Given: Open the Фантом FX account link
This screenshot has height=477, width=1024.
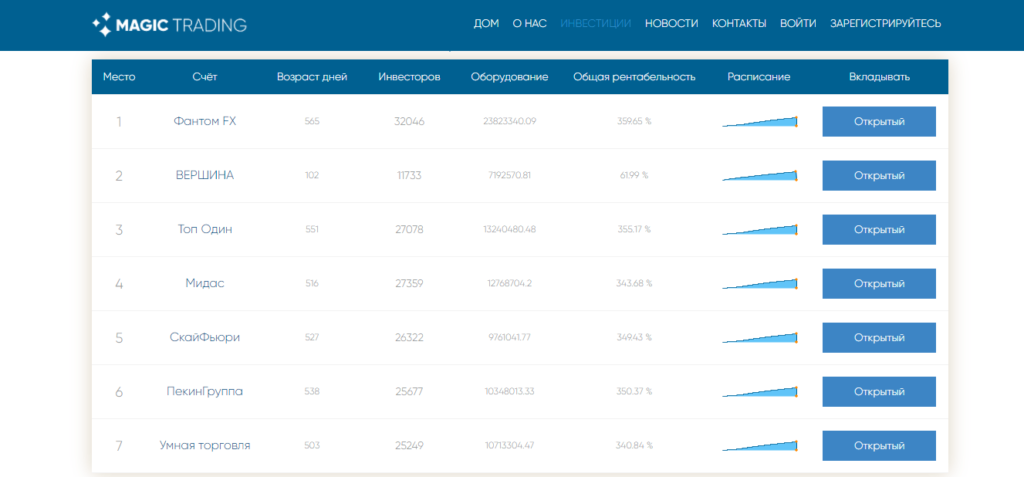Looking at the screenshot, I should point(204,121).
